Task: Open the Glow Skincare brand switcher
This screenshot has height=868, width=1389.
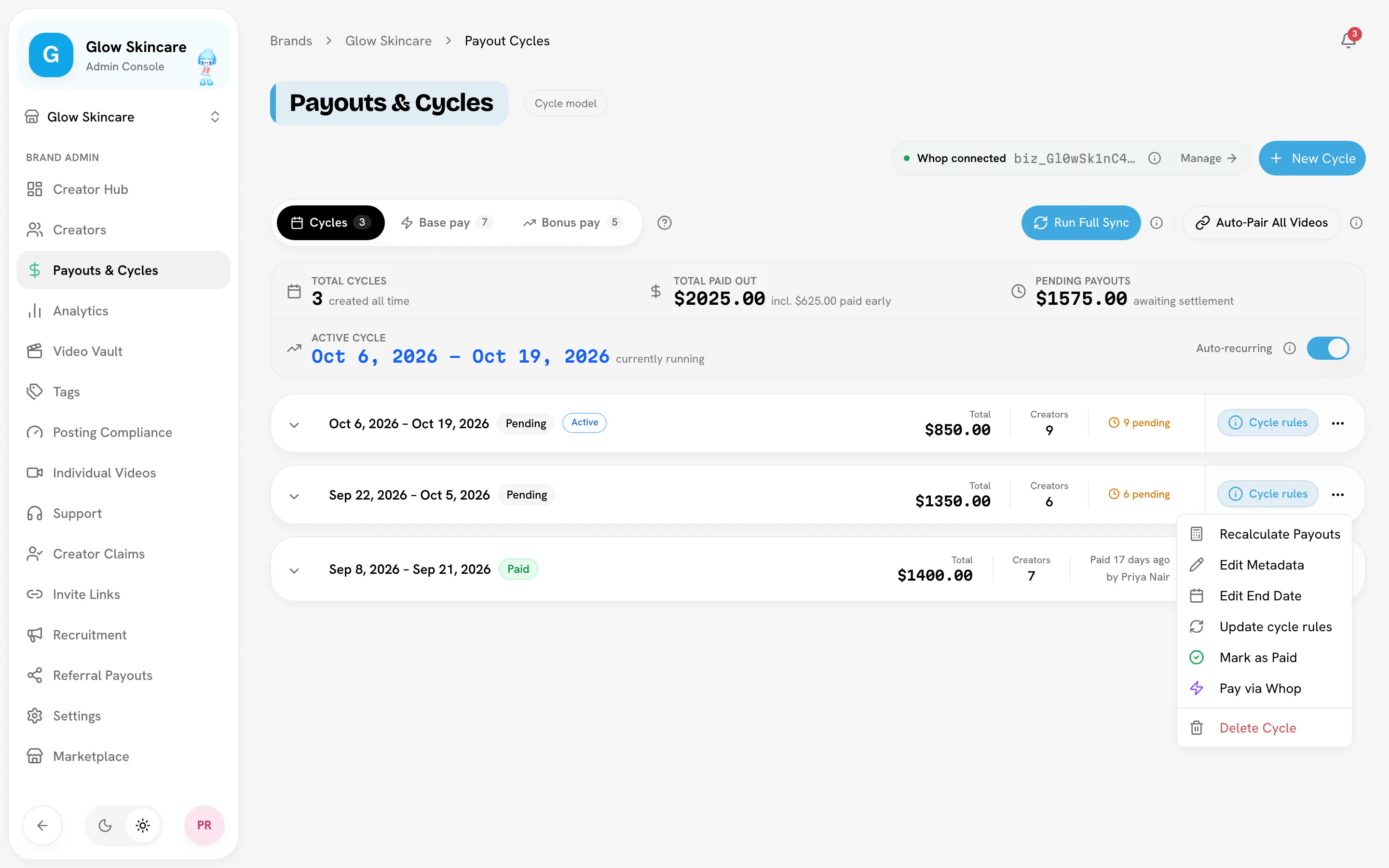Action: [123, 117]
